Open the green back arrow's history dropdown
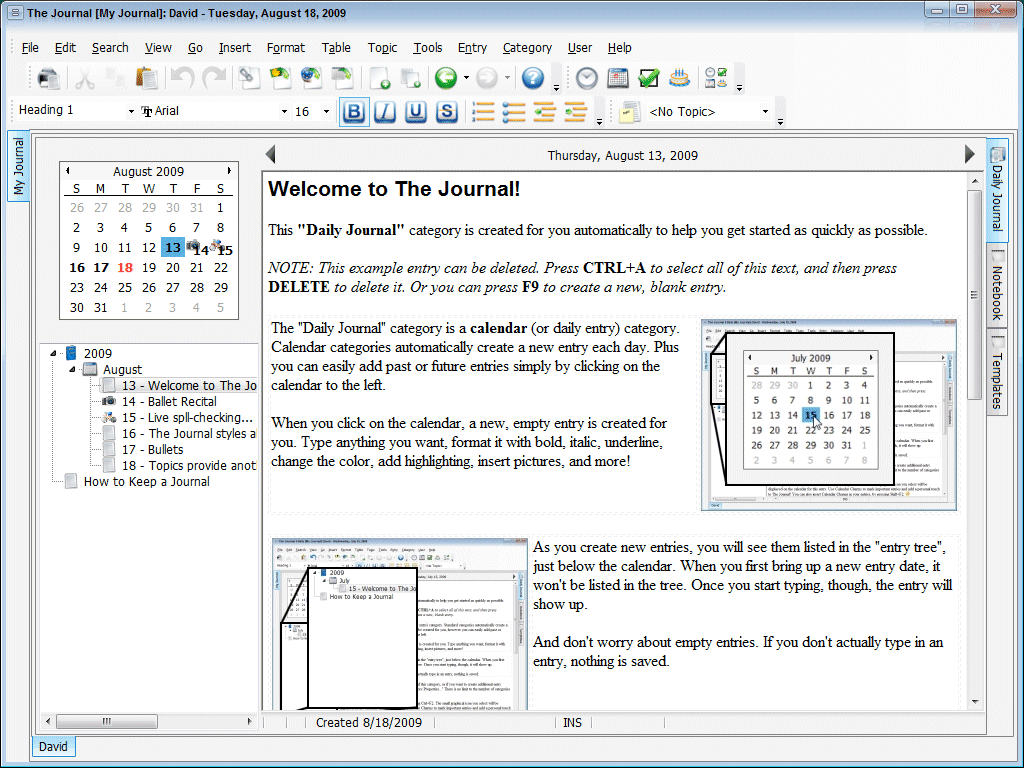Screen dimensions: 1024x768 [x=466, y=78]
